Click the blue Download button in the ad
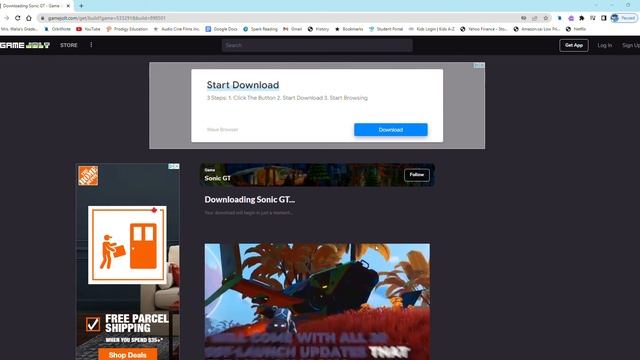 coord(391,130)
